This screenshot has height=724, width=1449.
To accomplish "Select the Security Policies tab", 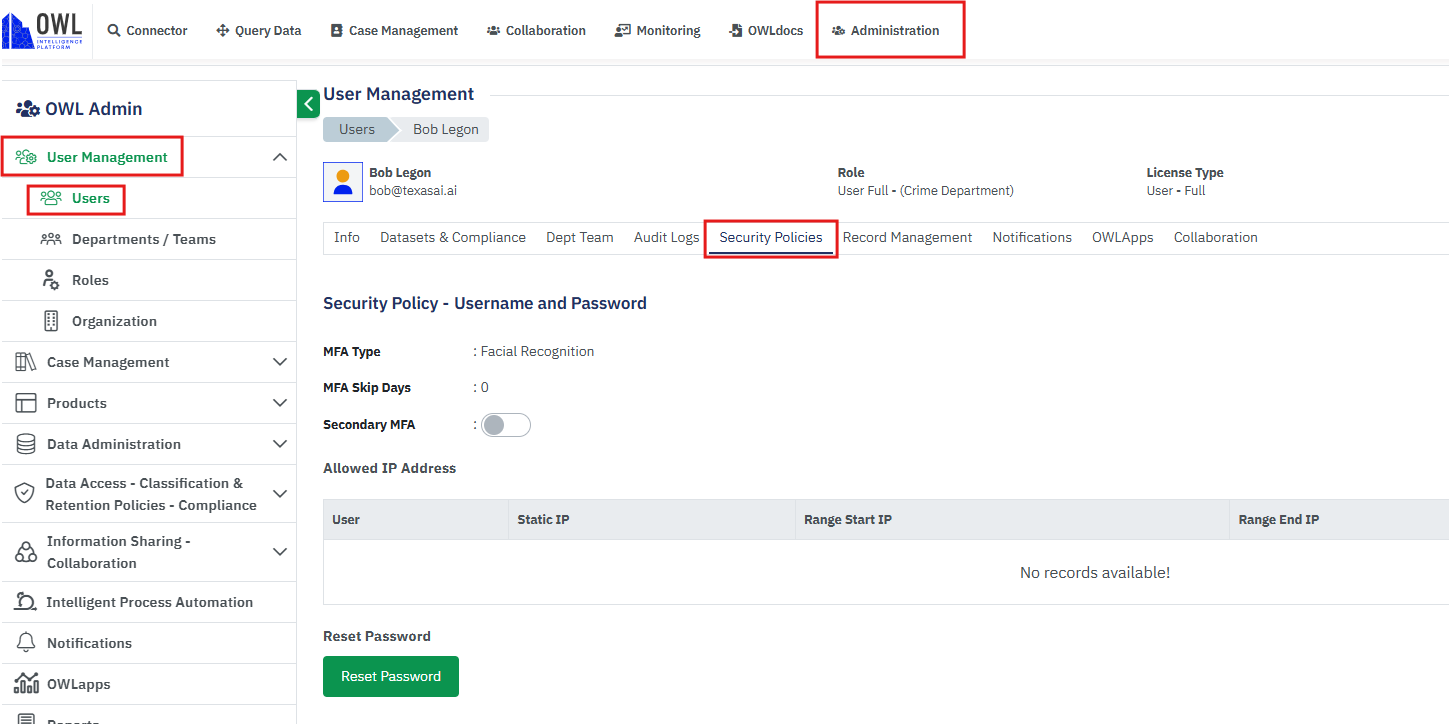I will pos(771,237).
